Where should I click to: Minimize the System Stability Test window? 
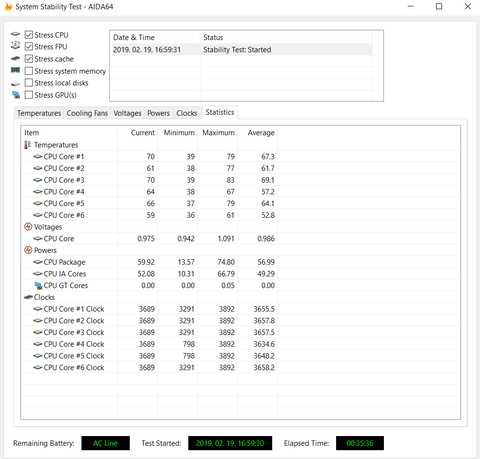pos(411,6)
